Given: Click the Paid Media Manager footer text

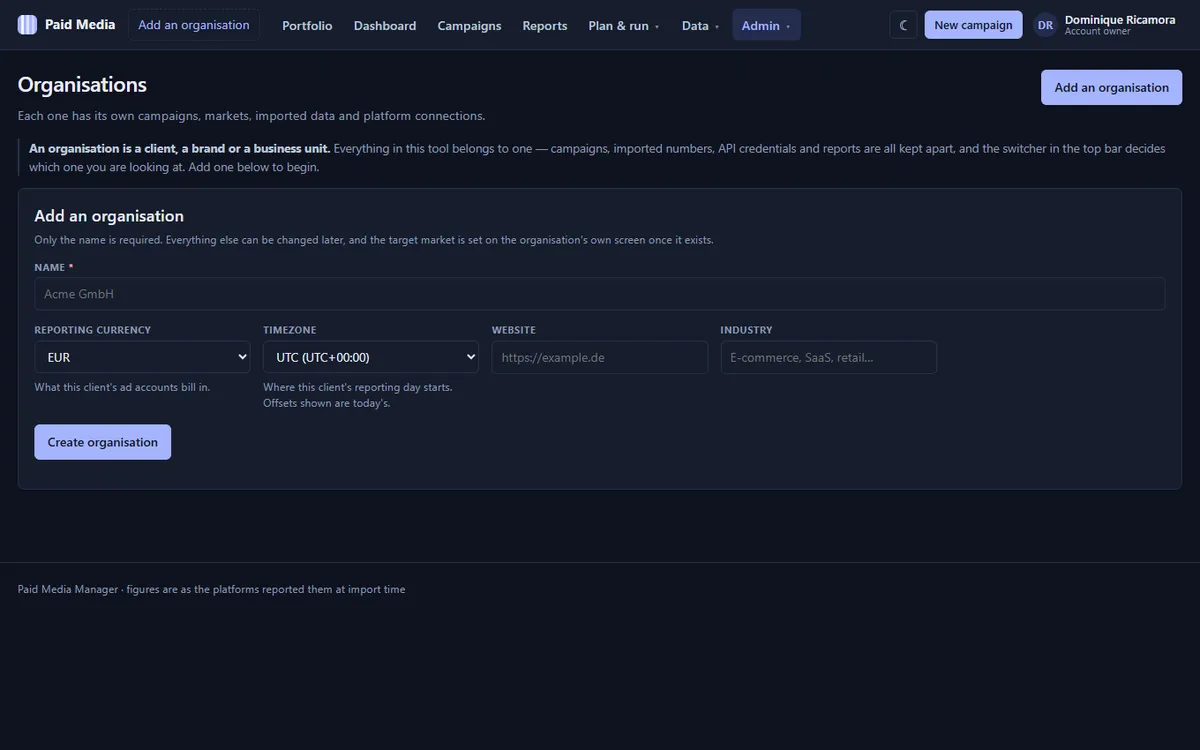Looking at the screenshot, I should 212,589.
